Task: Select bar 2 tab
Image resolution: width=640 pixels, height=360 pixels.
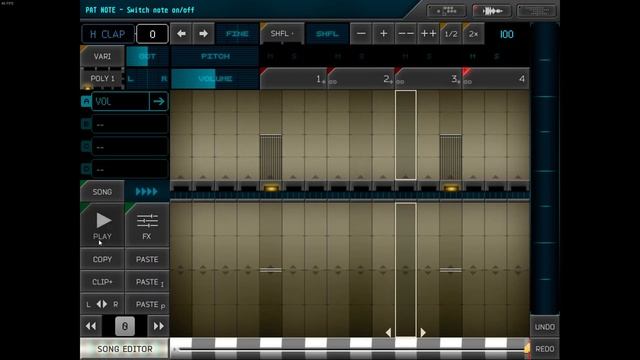Action: [x=360, y=79]
